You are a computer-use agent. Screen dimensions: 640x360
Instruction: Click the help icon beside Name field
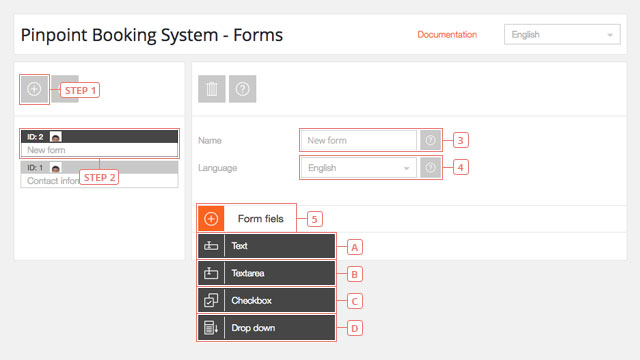[430, 140]
